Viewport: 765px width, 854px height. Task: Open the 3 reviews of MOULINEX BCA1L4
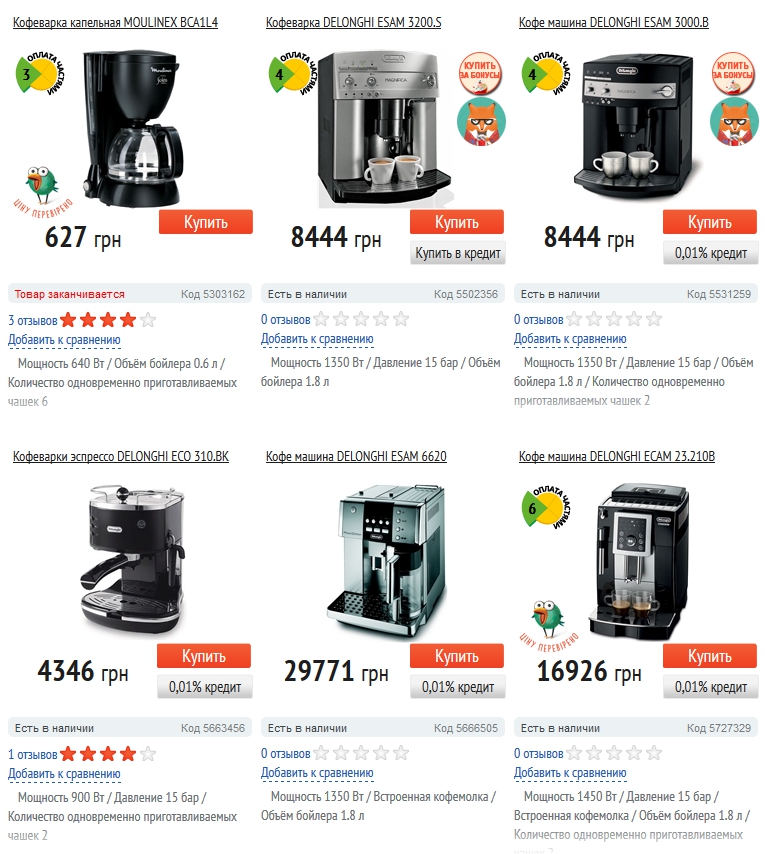click(33, 320)
